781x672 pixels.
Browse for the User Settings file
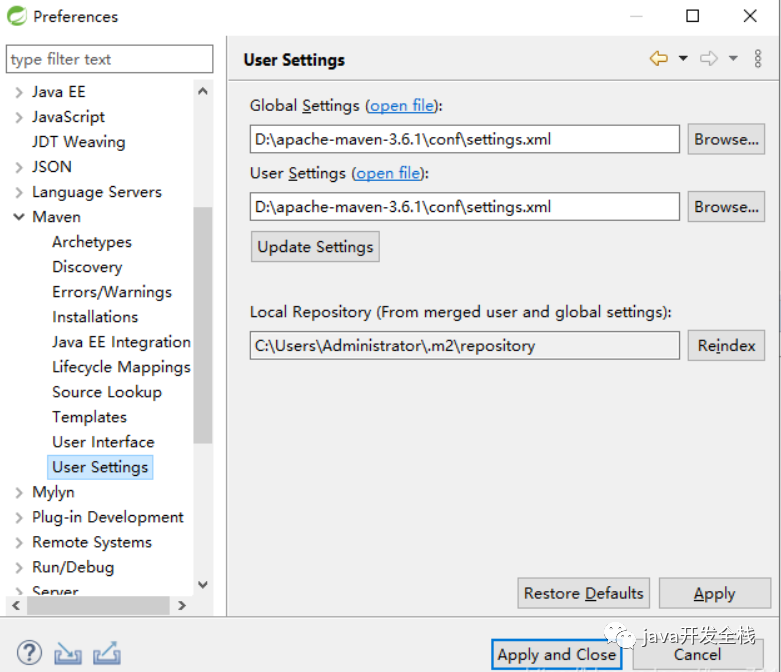[726, 207]
